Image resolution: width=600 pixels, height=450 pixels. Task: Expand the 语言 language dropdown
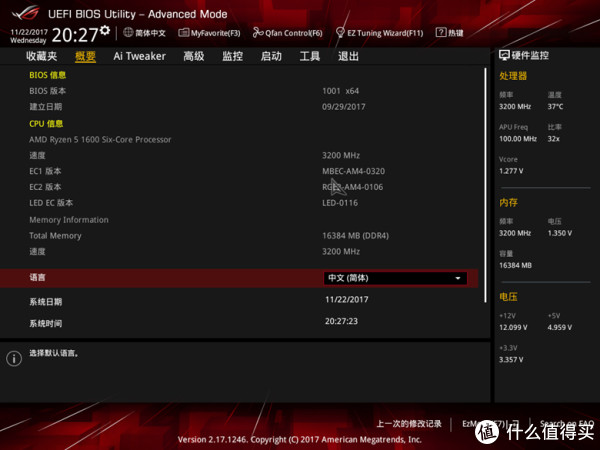point(395,278)
